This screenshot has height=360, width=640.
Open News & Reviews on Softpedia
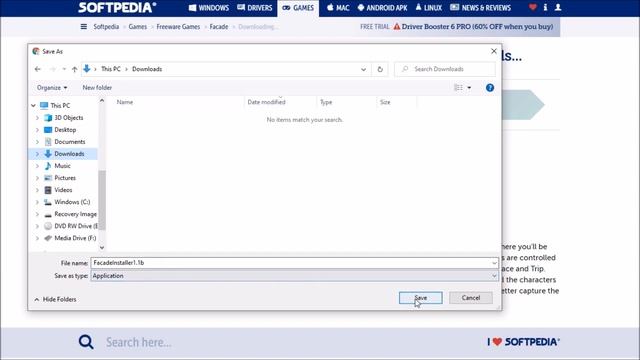point(480,8)
